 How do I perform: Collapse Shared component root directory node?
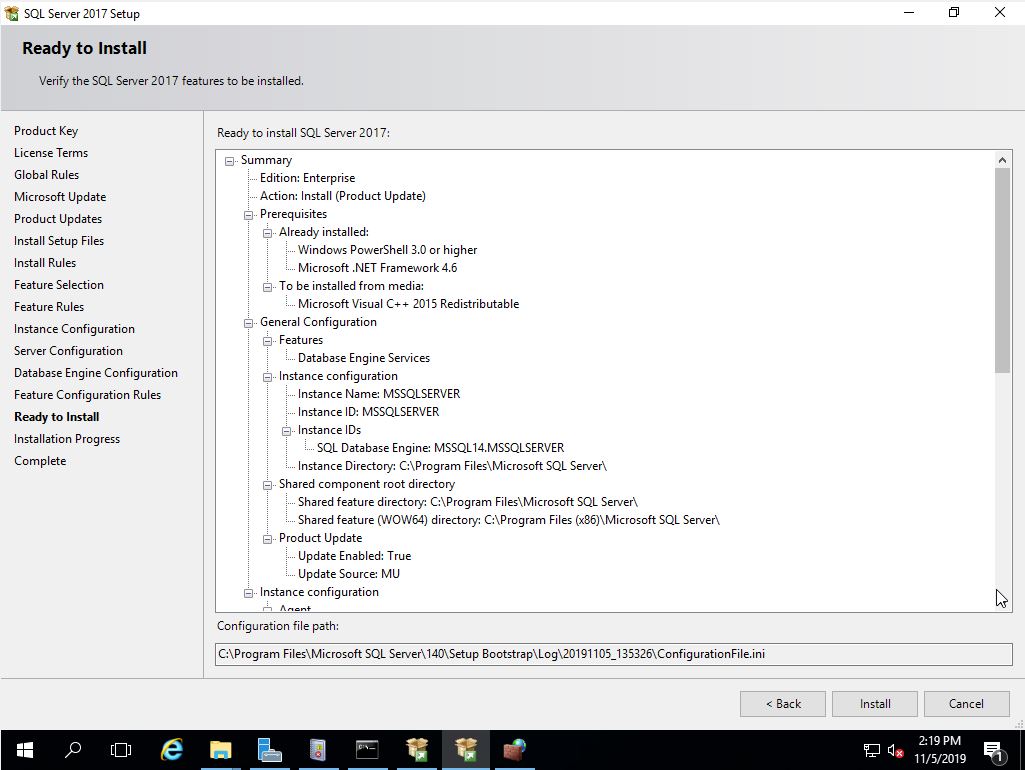click(x=267, y=485)
